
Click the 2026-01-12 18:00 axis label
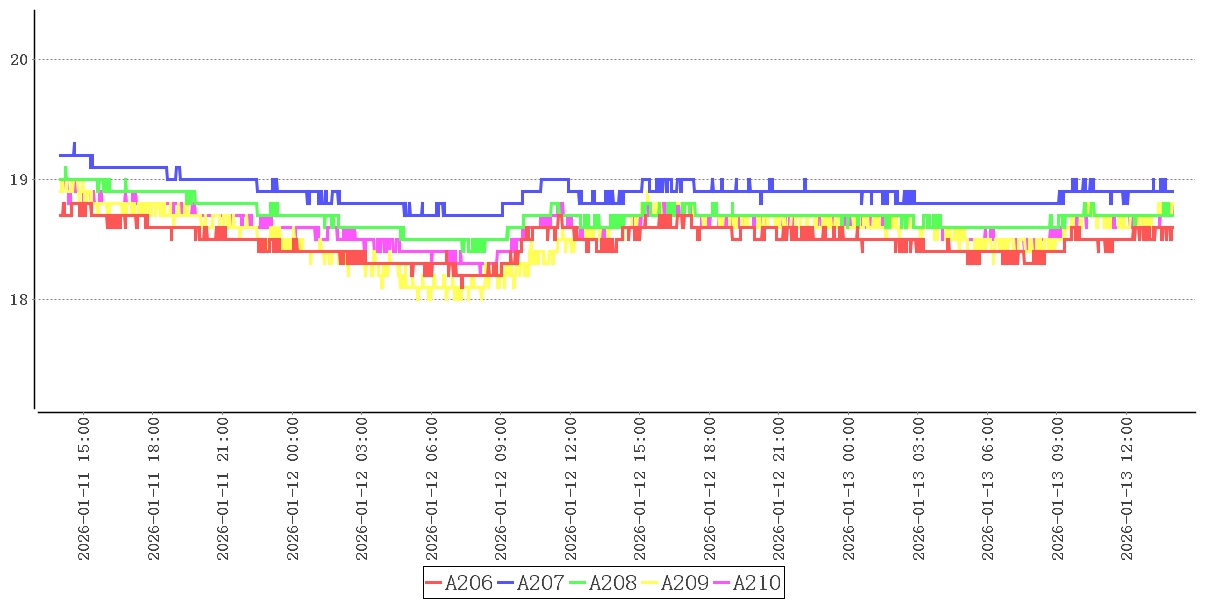click(x=711, y=489)
